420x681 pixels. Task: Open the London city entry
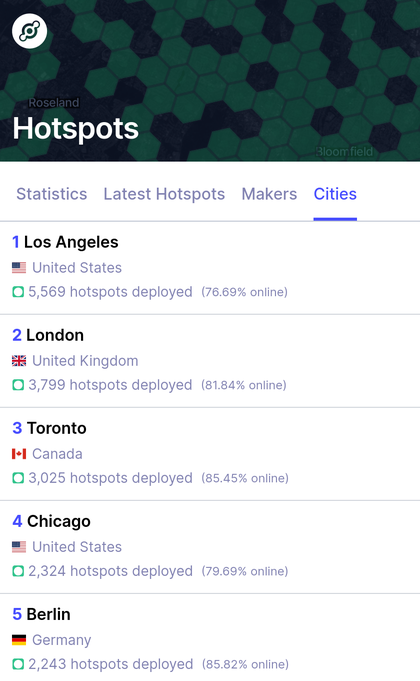coord(210,361)
